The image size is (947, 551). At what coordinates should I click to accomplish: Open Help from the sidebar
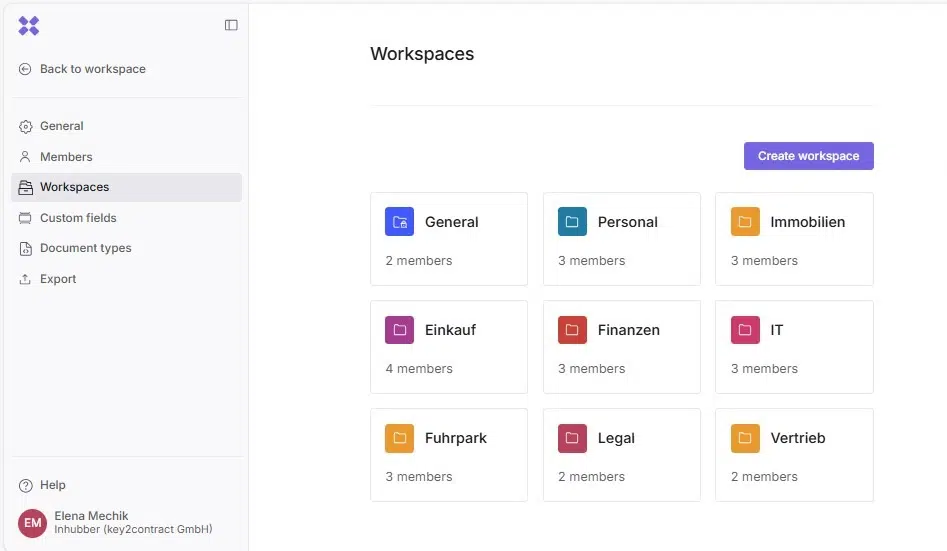[x=52, y=485]
